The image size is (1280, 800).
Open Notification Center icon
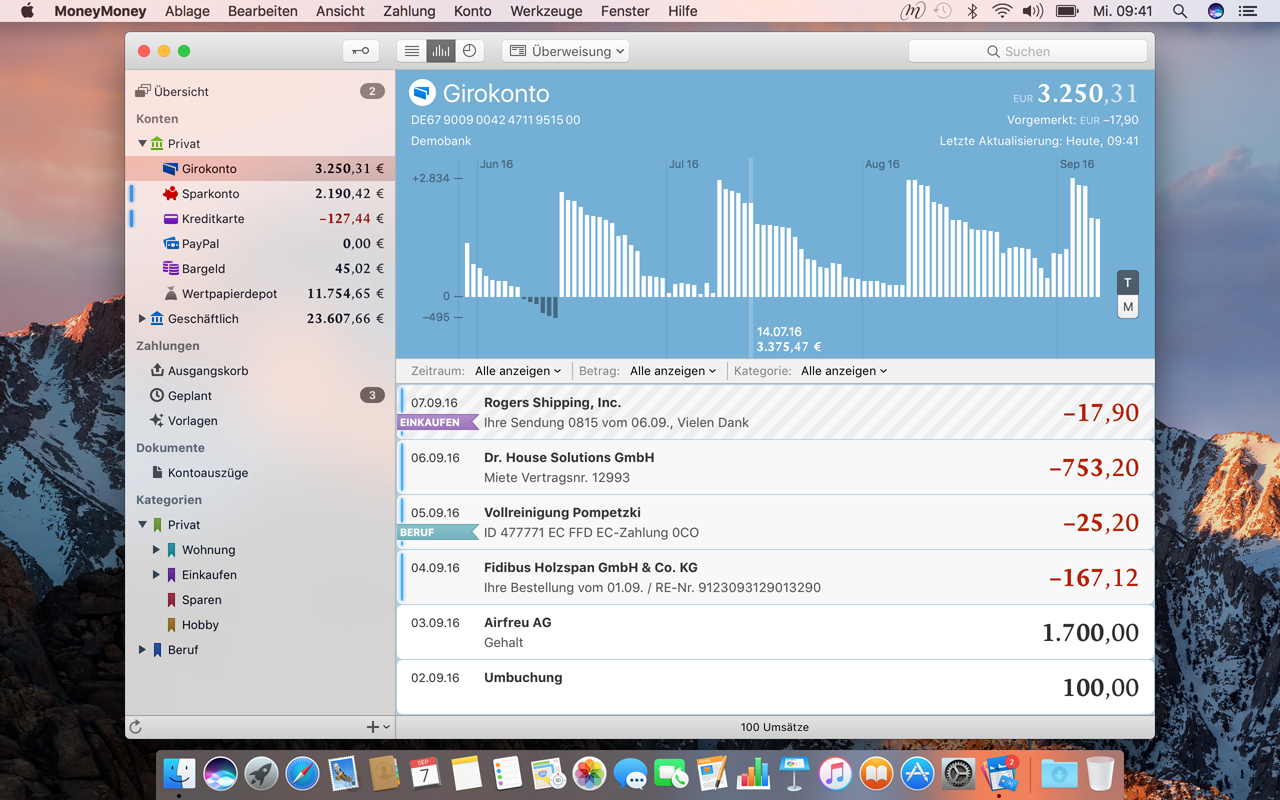[1247, 11]
